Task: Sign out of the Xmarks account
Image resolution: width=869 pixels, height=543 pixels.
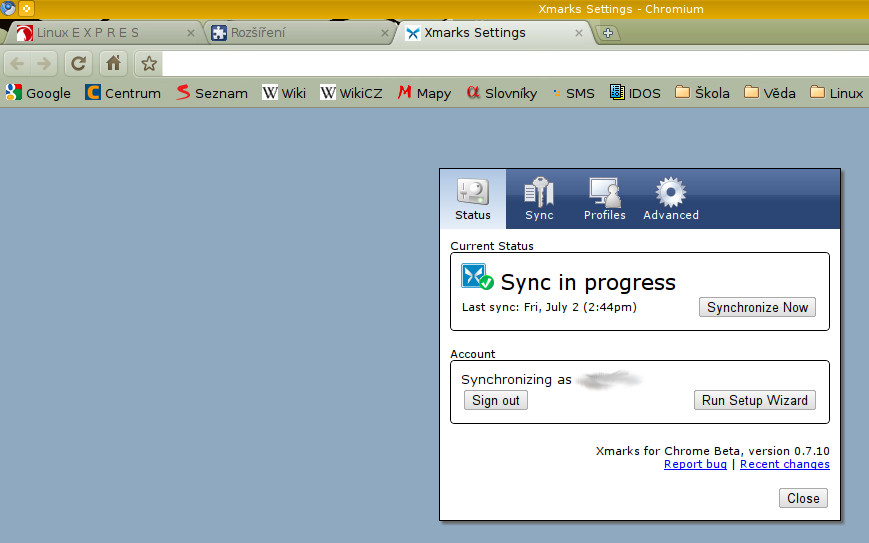Action: 495,401
